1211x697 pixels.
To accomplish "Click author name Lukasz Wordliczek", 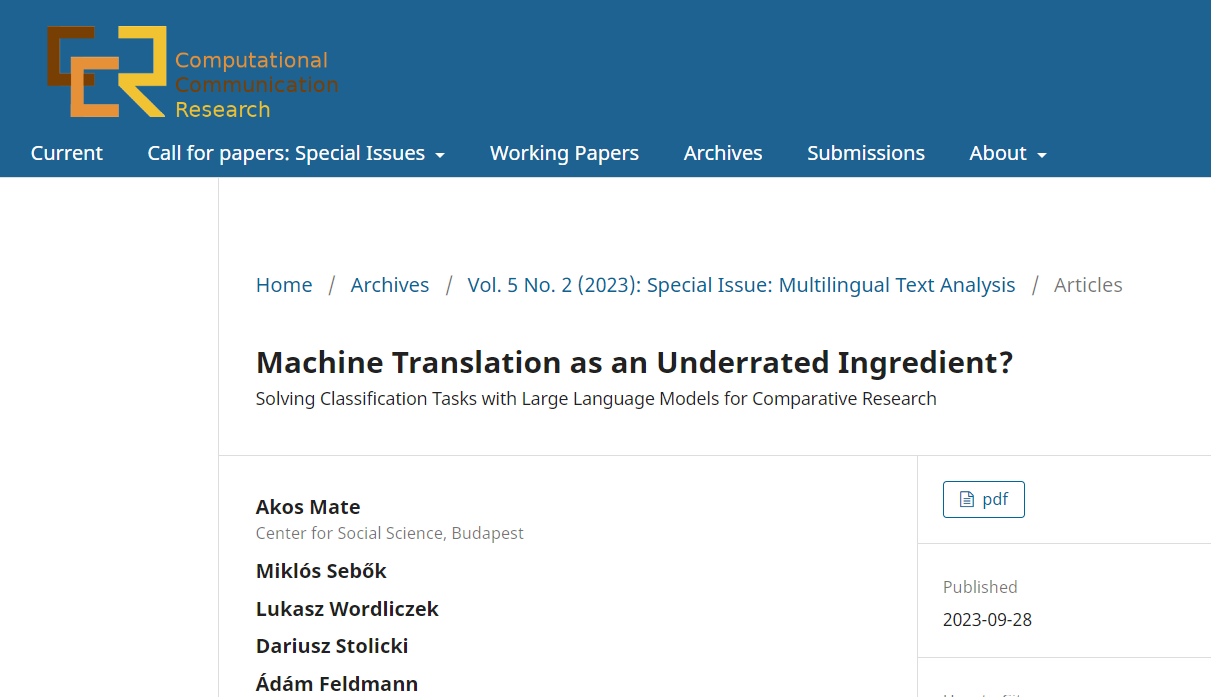I will click(347, 609).
